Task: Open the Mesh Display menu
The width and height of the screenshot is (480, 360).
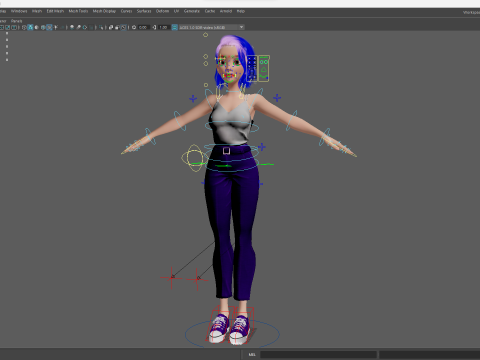Action: [x=104, y=11]
